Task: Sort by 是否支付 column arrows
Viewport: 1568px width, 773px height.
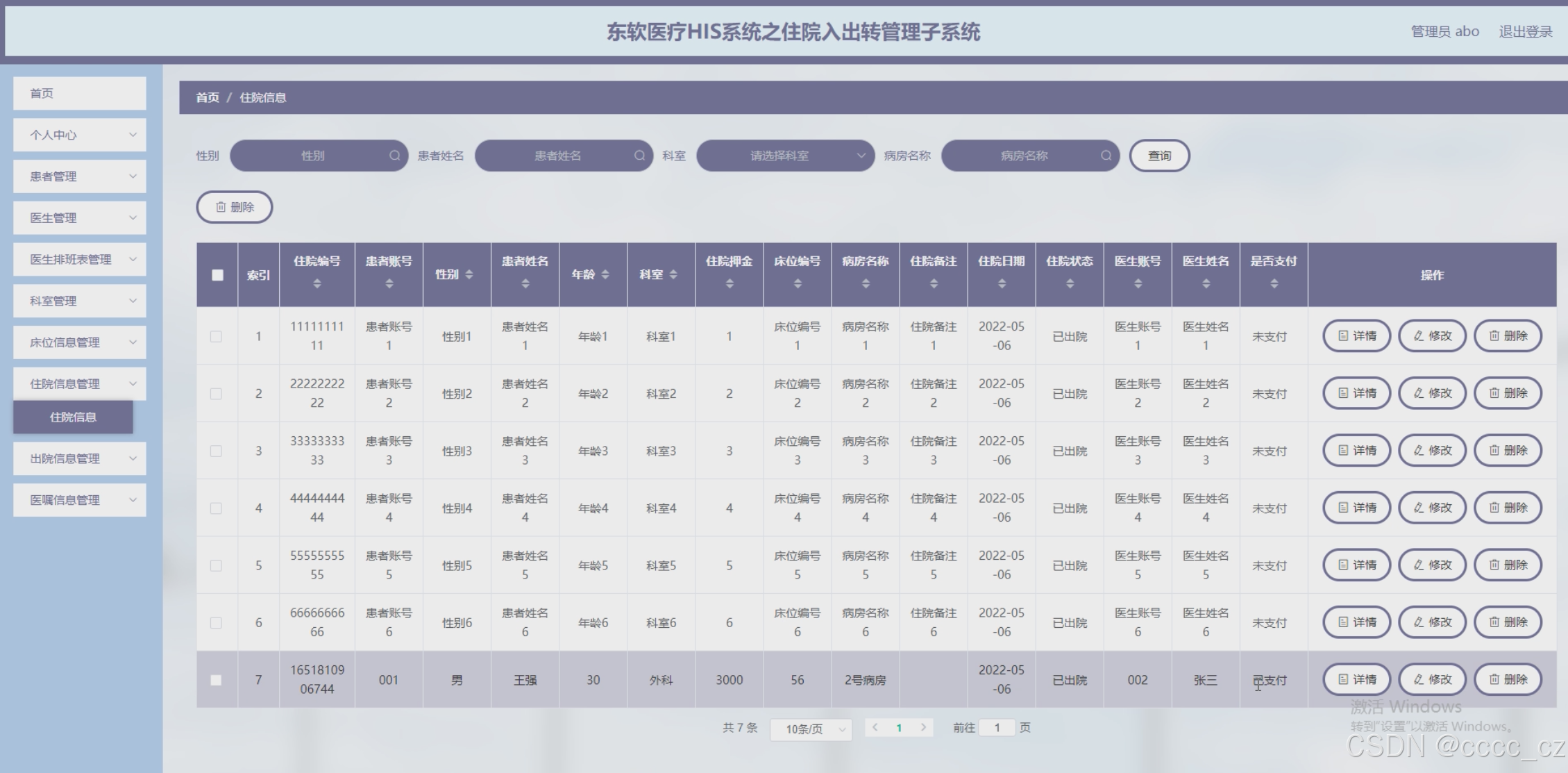Action: (x=1274, y=283)
